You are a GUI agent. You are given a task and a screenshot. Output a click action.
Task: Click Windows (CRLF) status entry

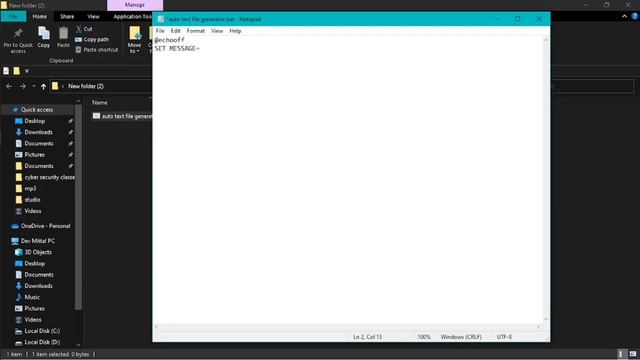[461, 337]
